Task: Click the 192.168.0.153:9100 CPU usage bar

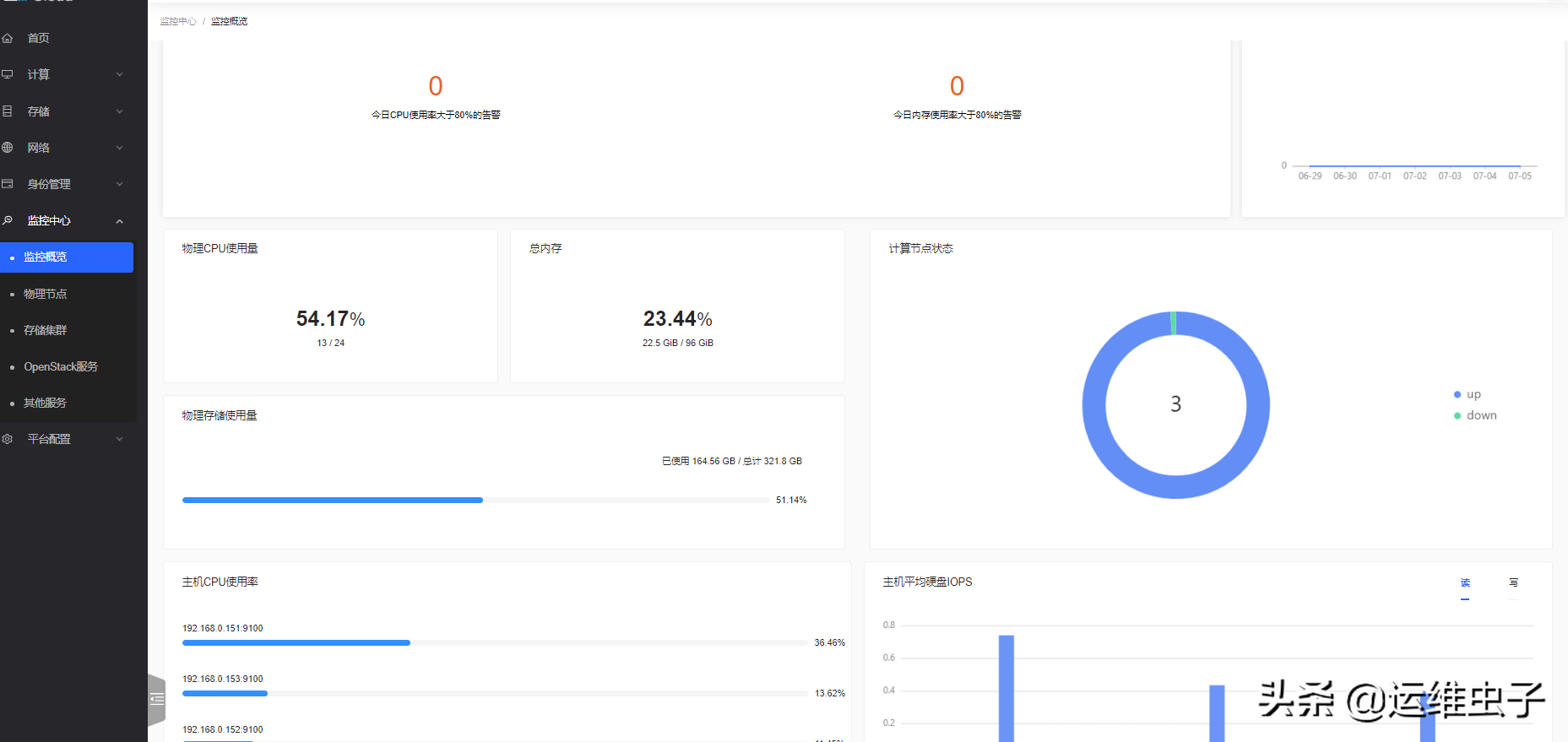Action: coord(494,694)
